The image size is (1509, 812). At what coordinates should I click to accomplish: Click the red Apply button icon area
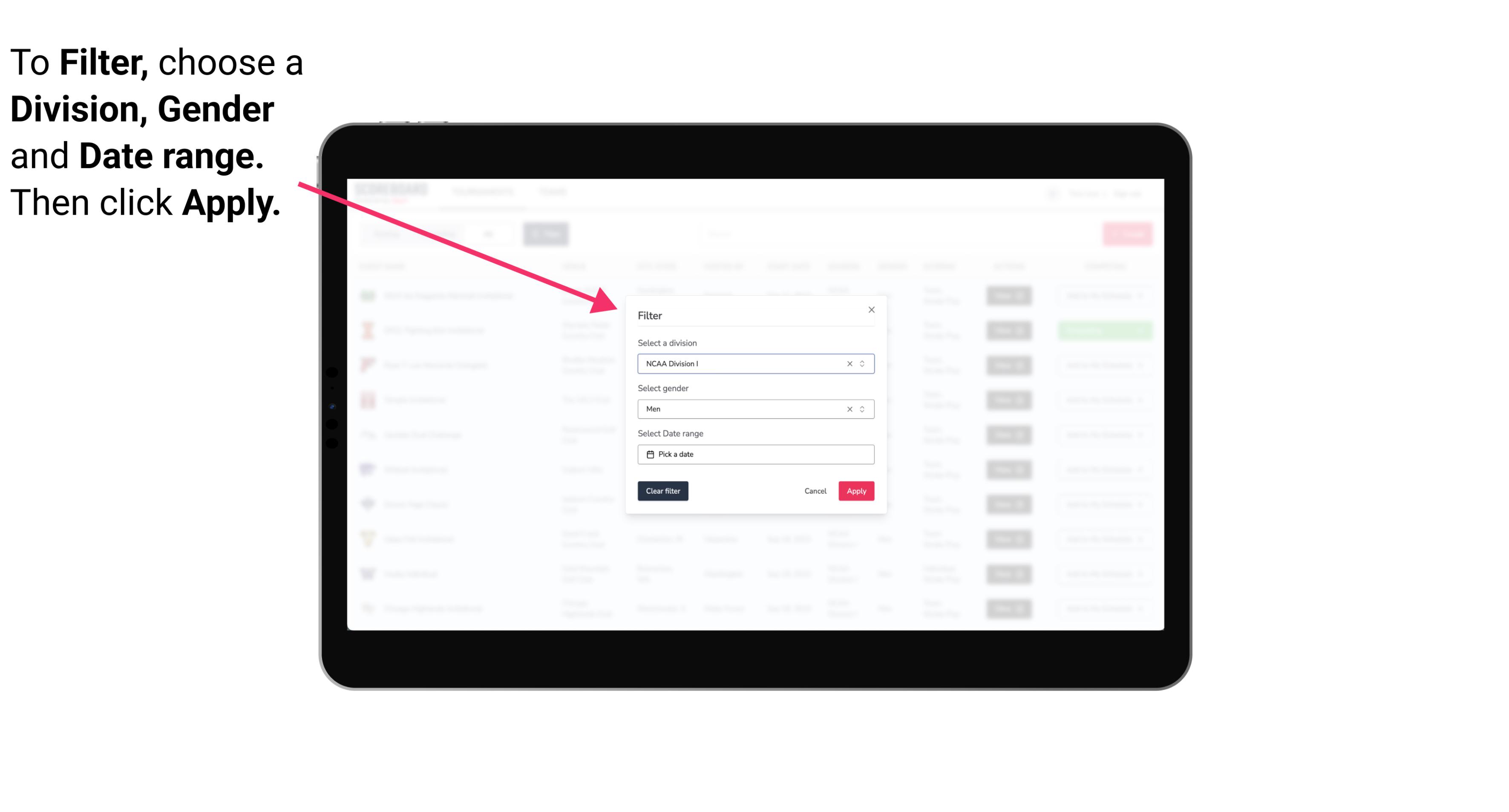[855, 491]
